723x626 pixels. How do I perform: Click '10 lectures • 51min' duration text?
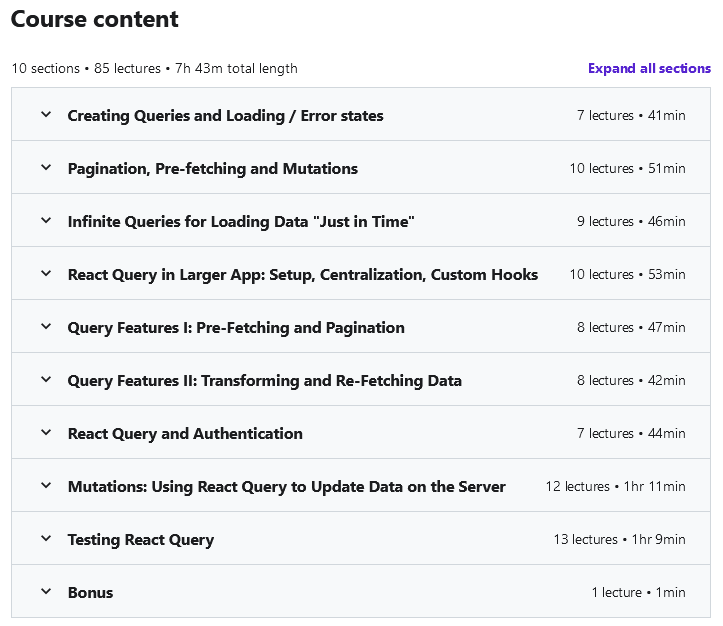click(627, 169)
